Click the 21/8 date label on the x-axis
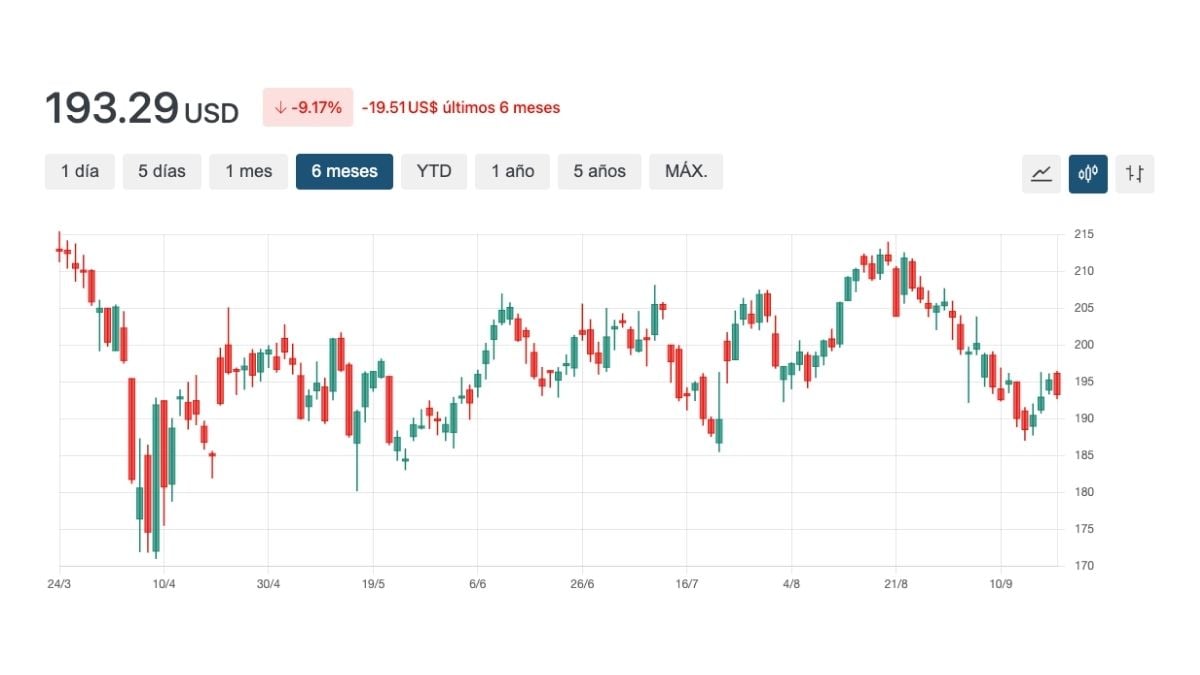The image size is (1200, 675). [x=896, y=584]
